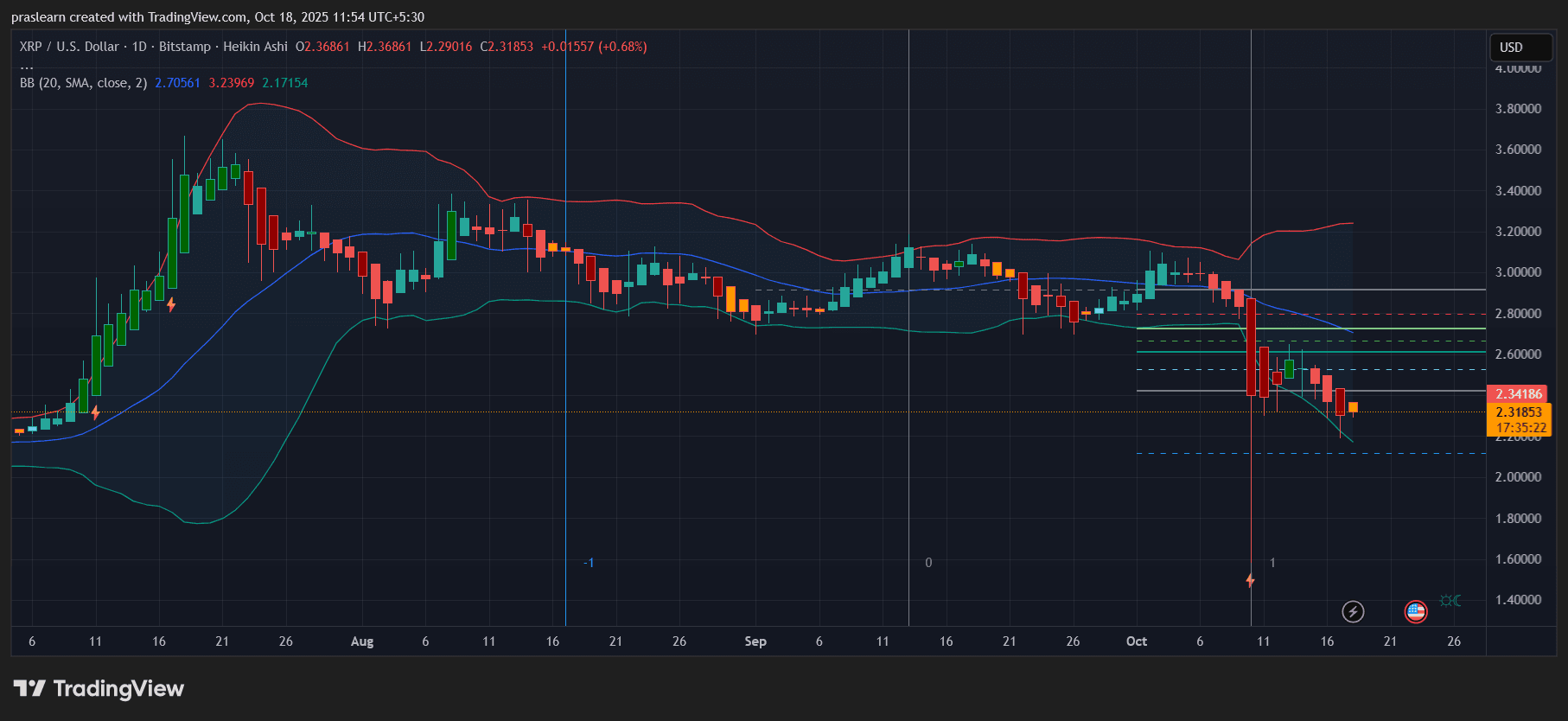Open the USD currency selector

(x=1520, y=48)
